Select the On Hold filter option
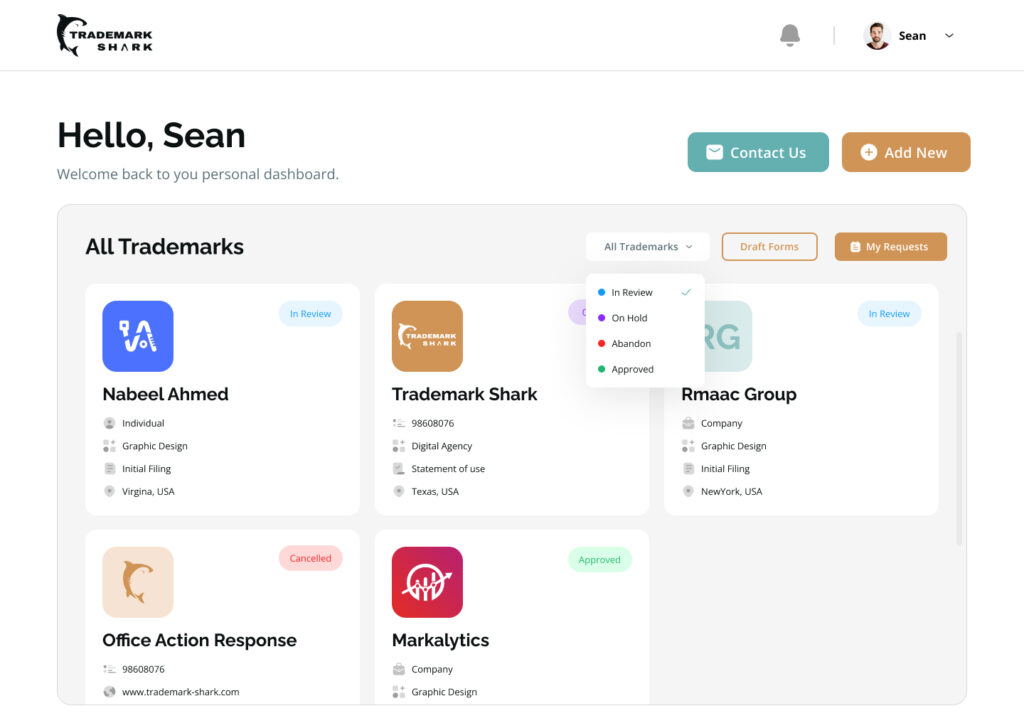The image size is (1024, 728). point(629,318)
